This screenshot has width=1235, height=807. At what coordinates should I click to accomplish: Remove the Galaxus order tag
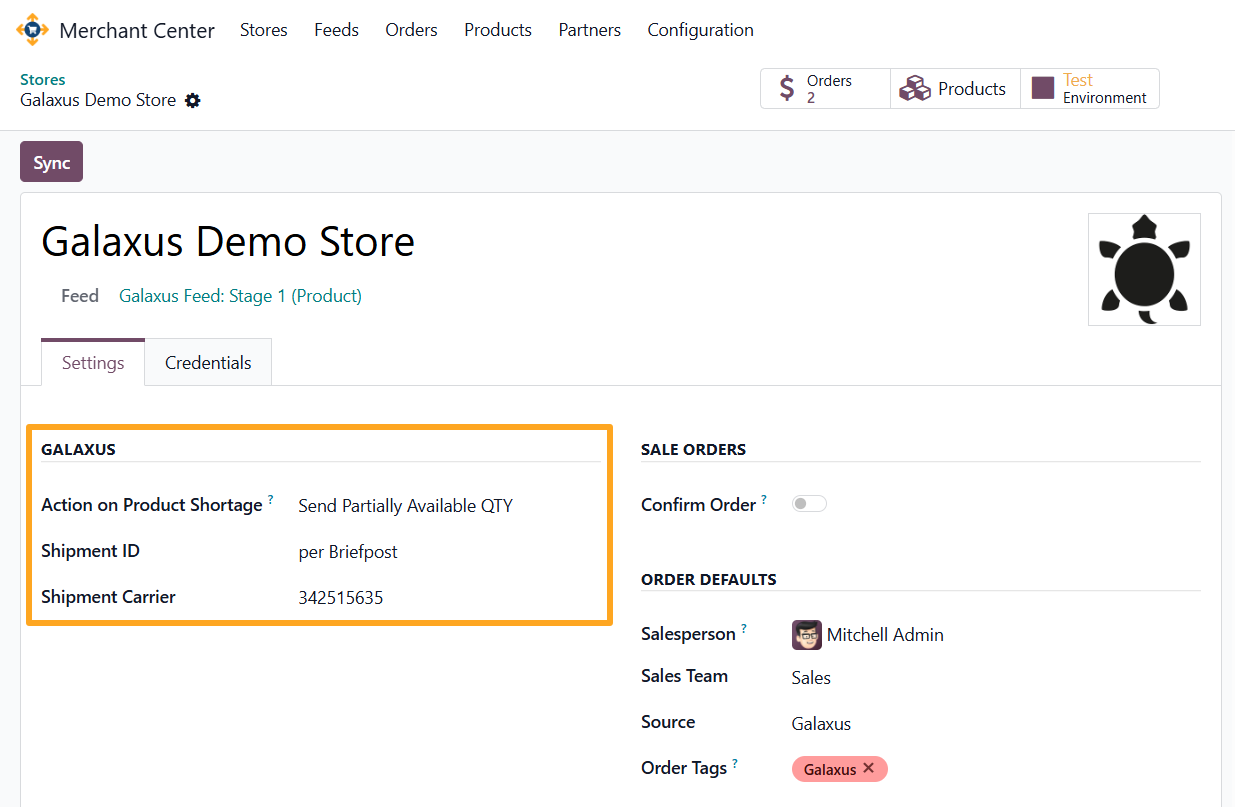(x=868, y=768)
